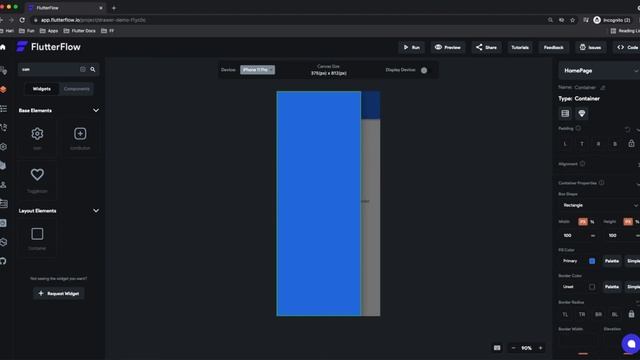Expand the Alignment section

pos(638,164)
